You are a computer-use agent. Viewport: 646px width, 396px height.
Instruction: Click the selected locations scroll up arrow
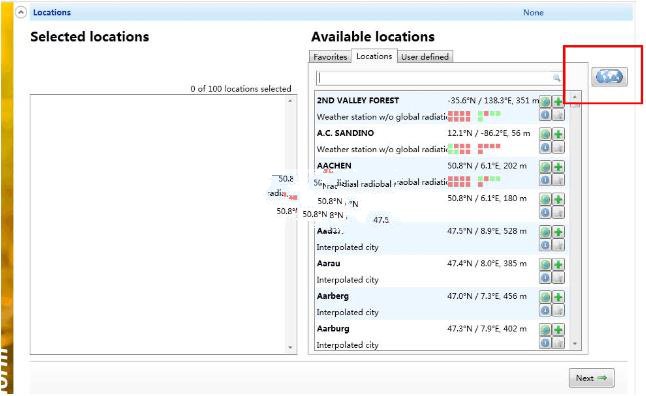[x=290, y=101]
